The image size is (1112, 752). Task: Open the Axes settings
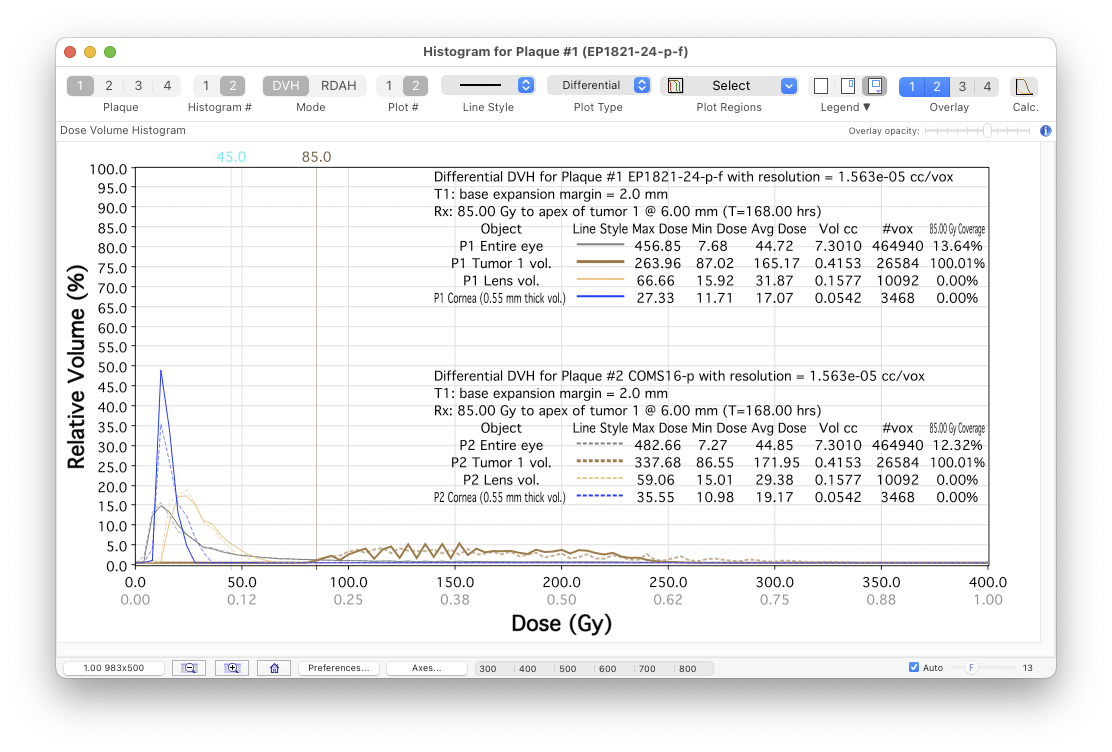(427, 667)
